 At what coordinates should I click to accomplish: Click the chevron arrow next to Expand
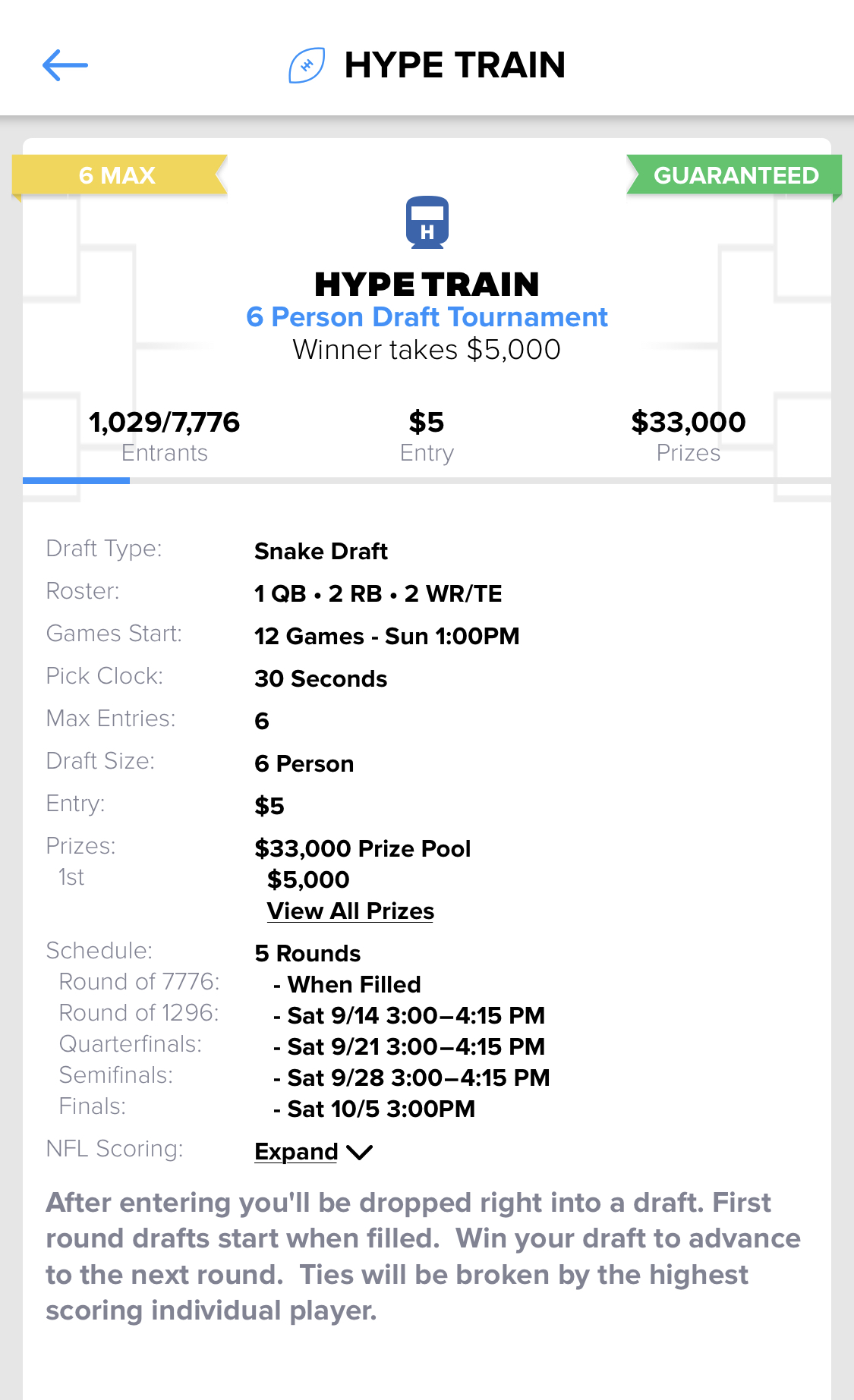pos(359,1152)
